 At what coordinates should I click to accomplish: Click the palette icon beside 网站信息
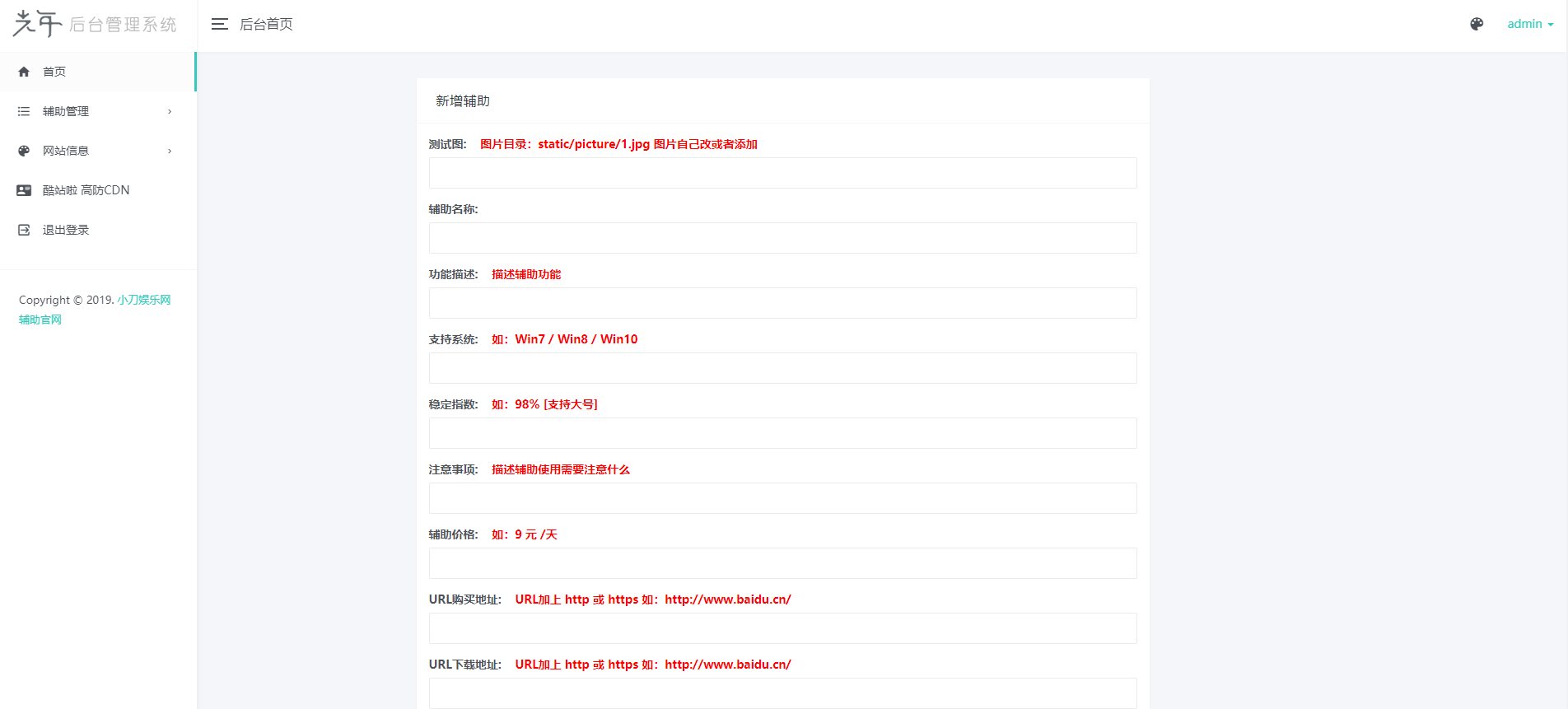24,151
